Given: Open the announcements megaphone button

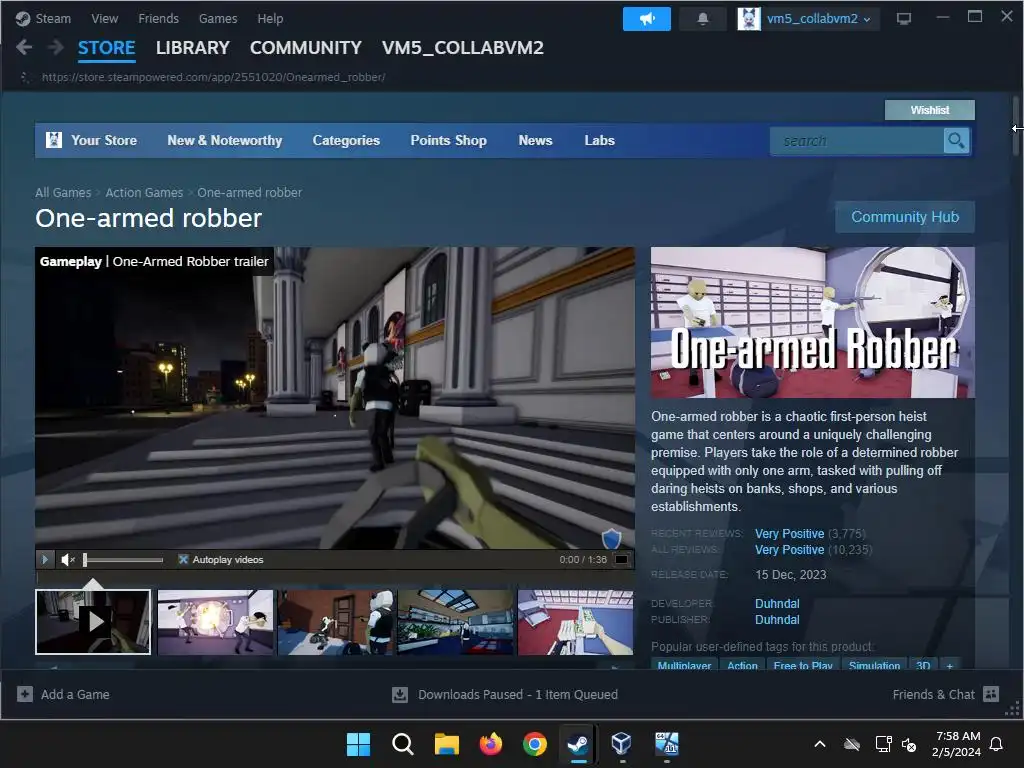Looking at the screenshot, I should (x=647, y=19).
